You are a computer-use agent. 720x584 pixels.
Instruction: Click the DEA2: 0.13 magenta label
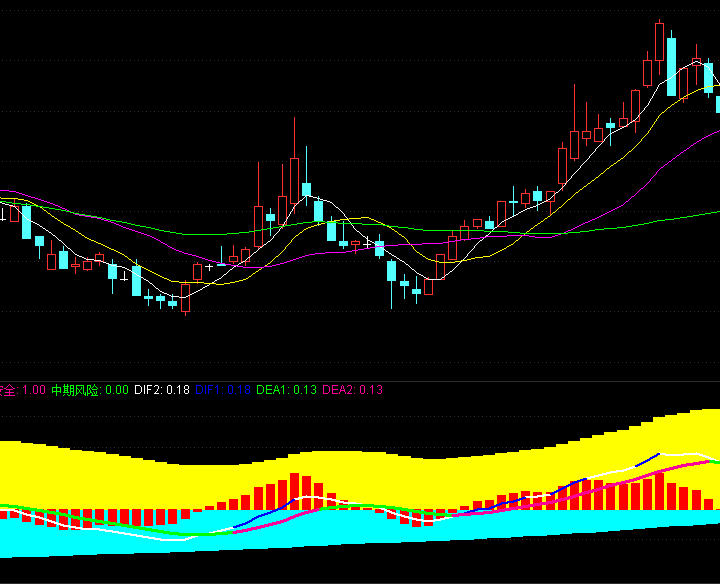(352, 390)
